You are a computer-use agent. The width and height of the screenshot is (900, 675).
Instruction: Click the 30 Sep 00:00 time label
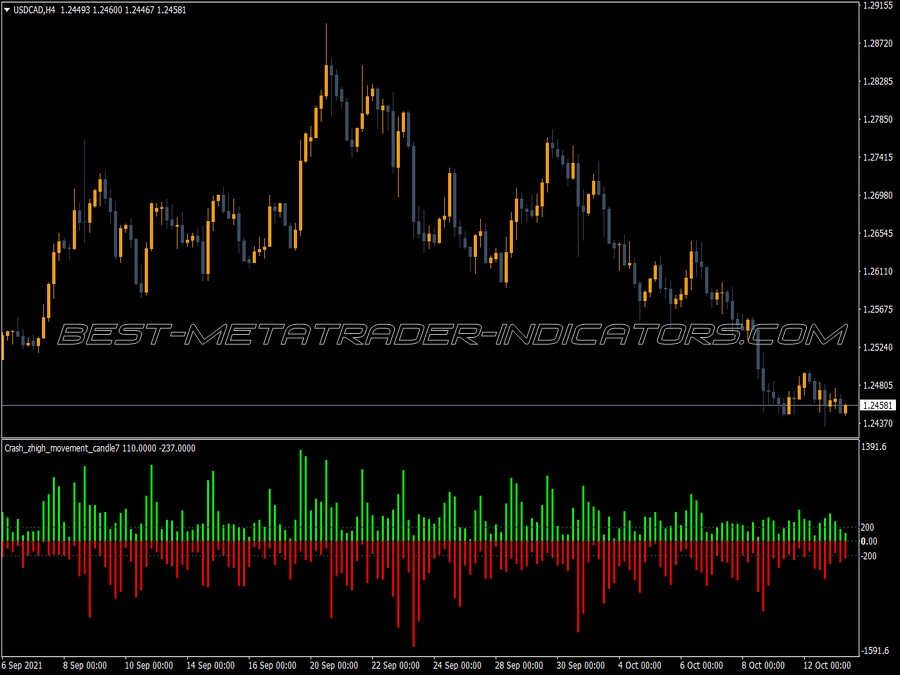click(x=580, y=665)
